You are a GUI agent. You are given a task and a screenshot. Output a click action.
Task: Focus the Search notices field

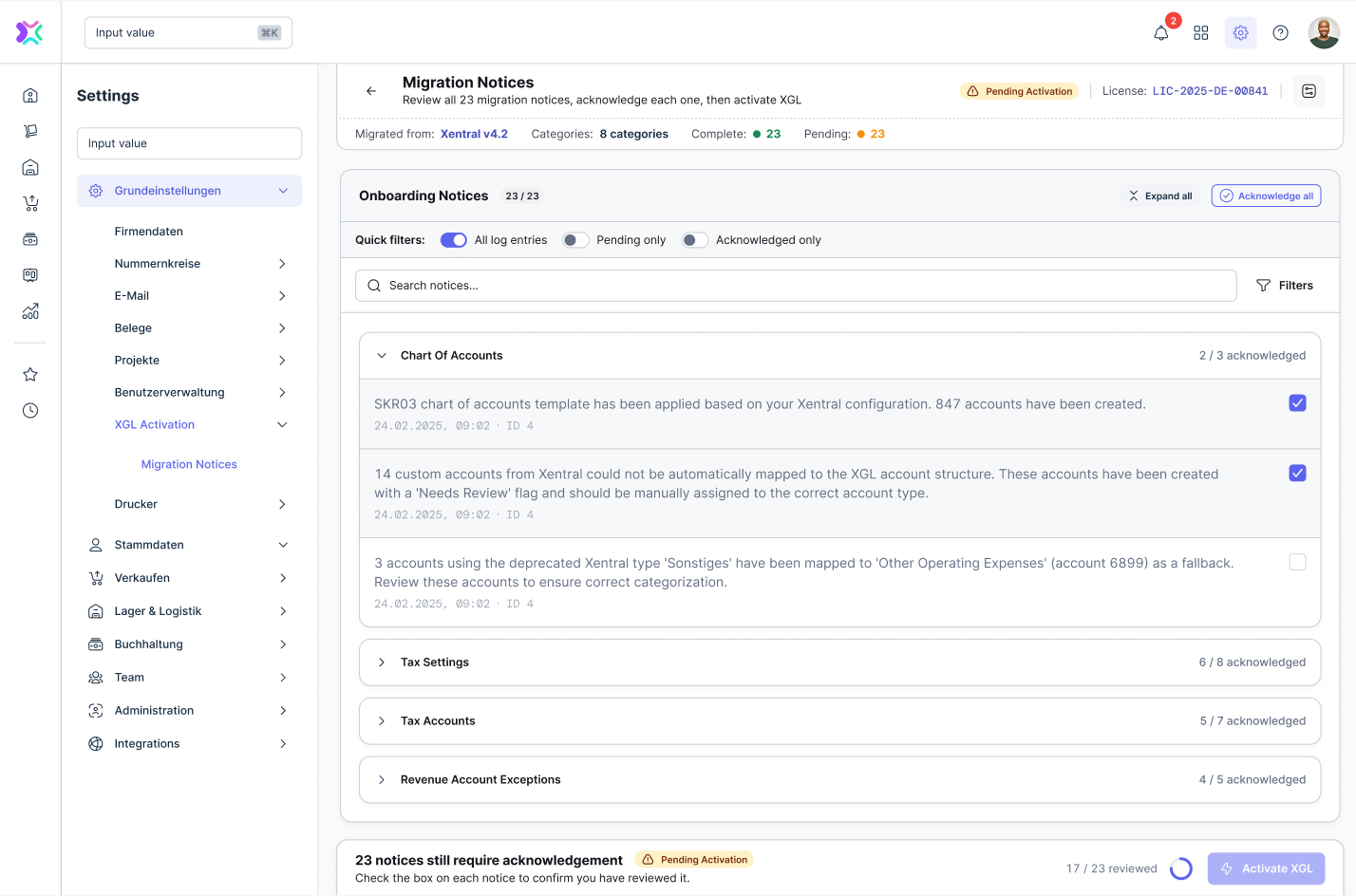coord(796,286)
